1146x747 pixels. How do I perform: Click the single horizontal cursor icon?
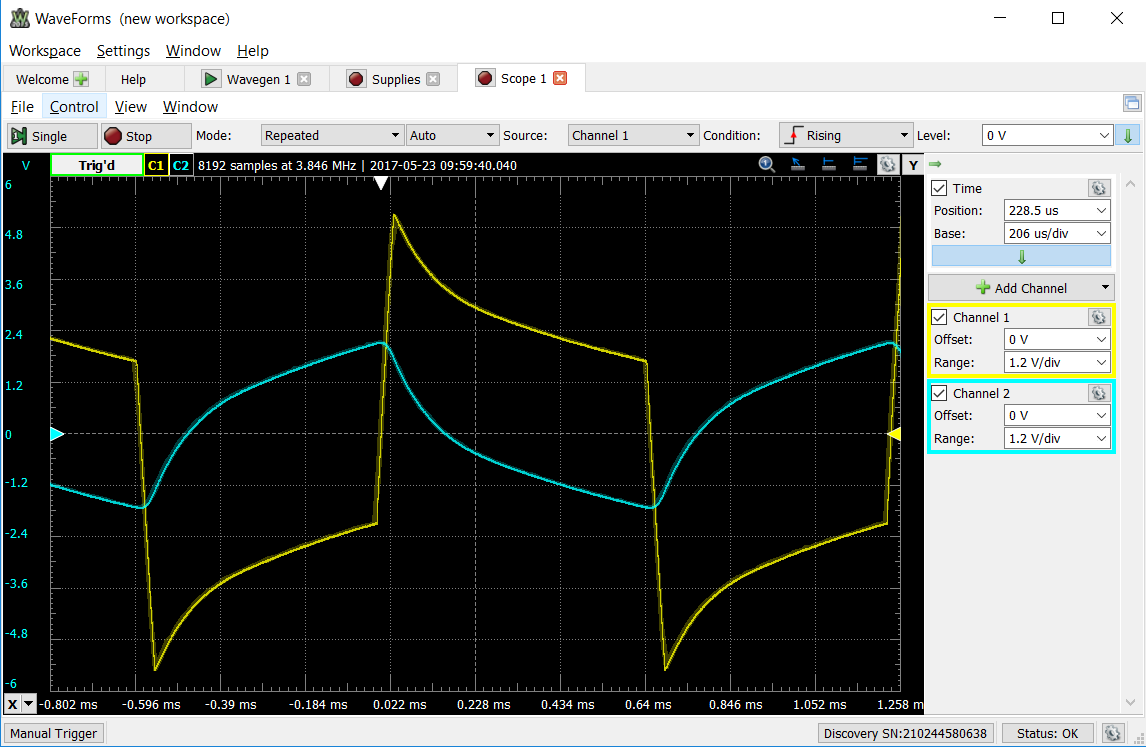coord(828,164)
